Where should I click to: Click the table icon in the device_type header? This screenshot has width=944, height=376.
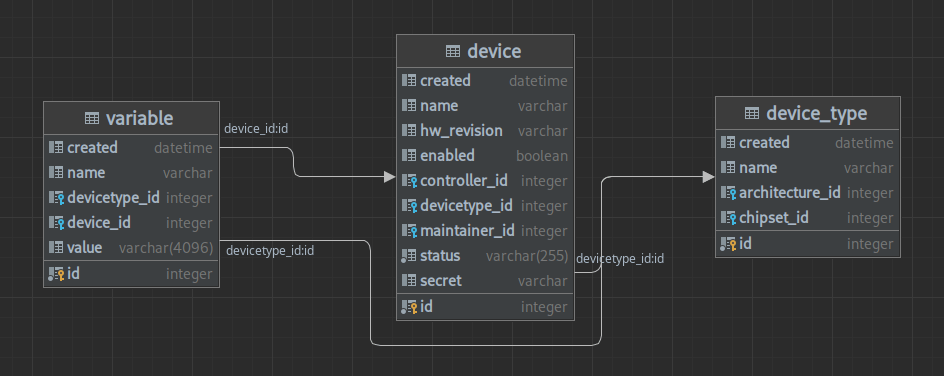tap(752, 113)
